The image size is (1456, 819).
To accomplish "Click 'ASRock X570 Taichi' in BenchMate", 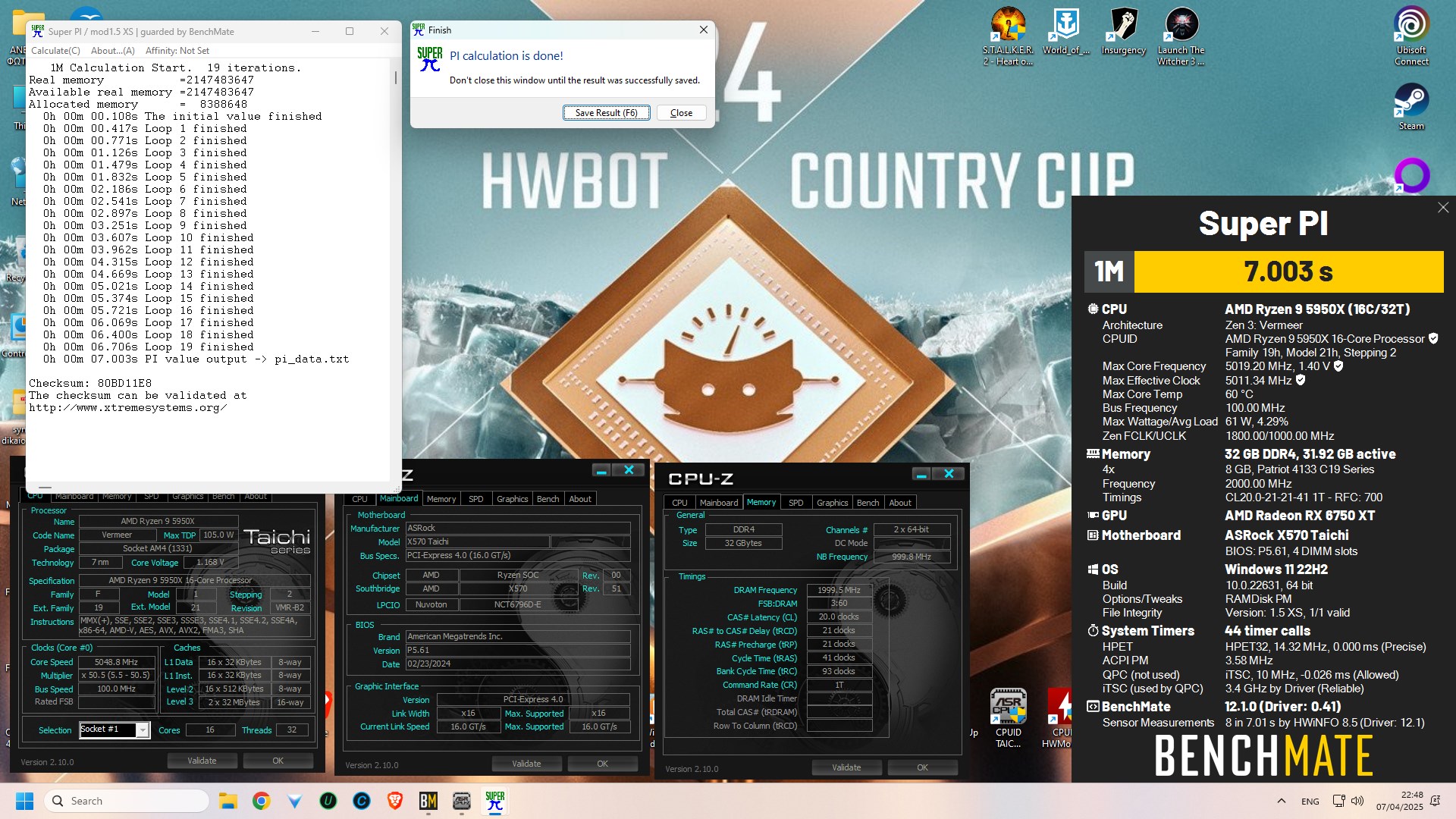I will [1287, 535].
